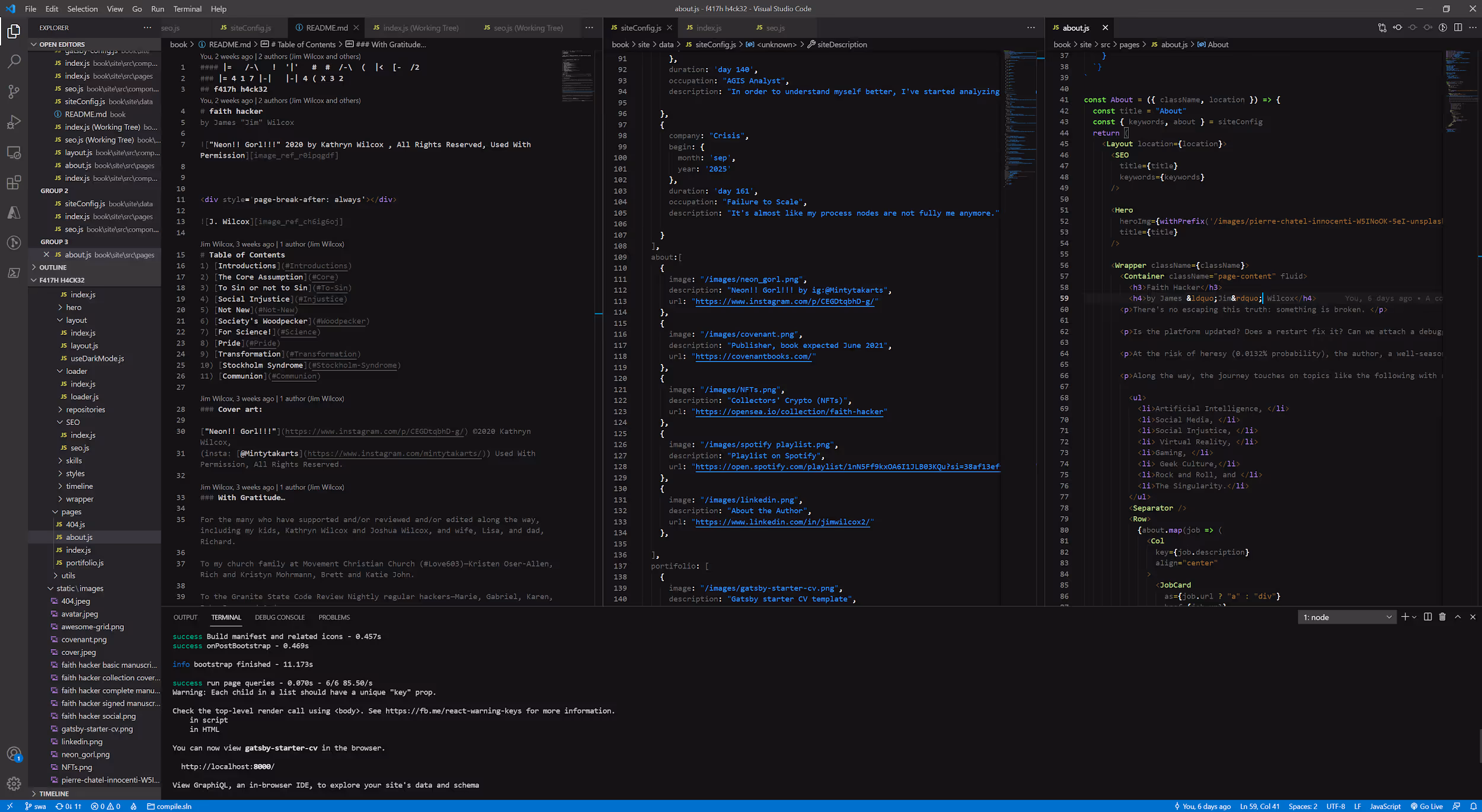
Task: Open the Extensions view
Action: point(14,183)
